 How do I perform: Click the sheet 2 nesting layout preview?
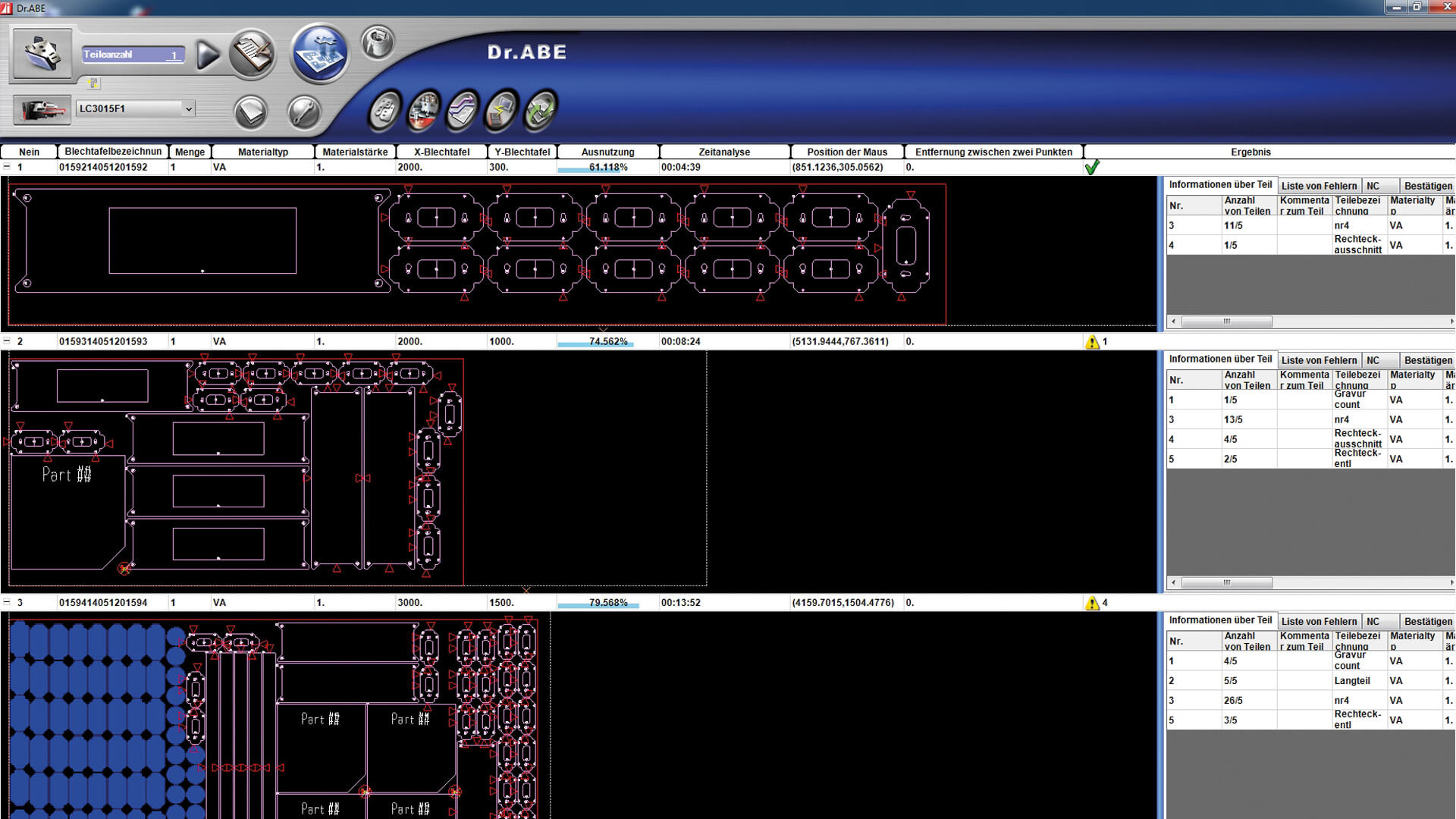pyautogui.click(x=237, y=470)
